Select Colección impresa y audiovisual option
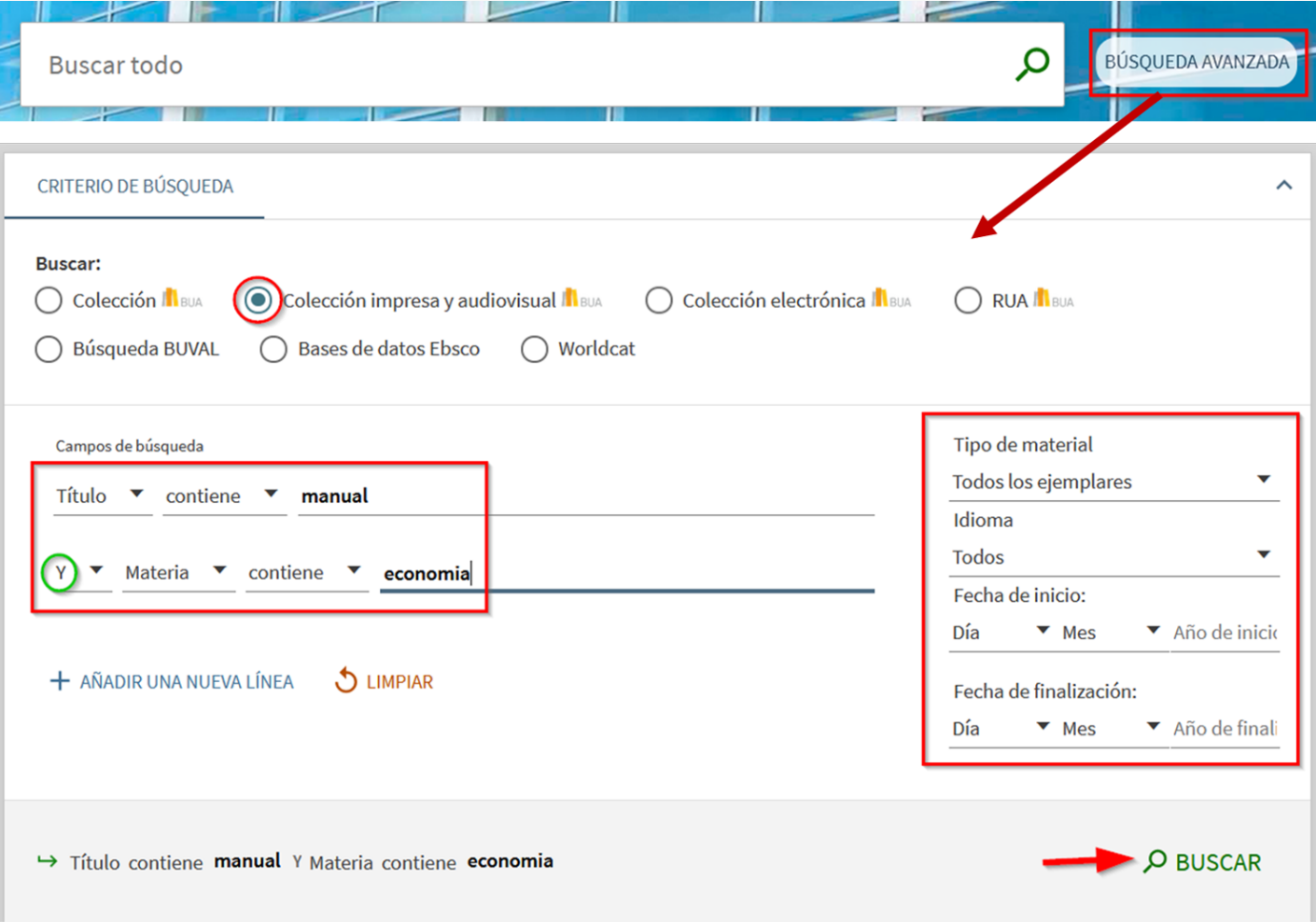The image size is (1316, 922). click(257, 301)
